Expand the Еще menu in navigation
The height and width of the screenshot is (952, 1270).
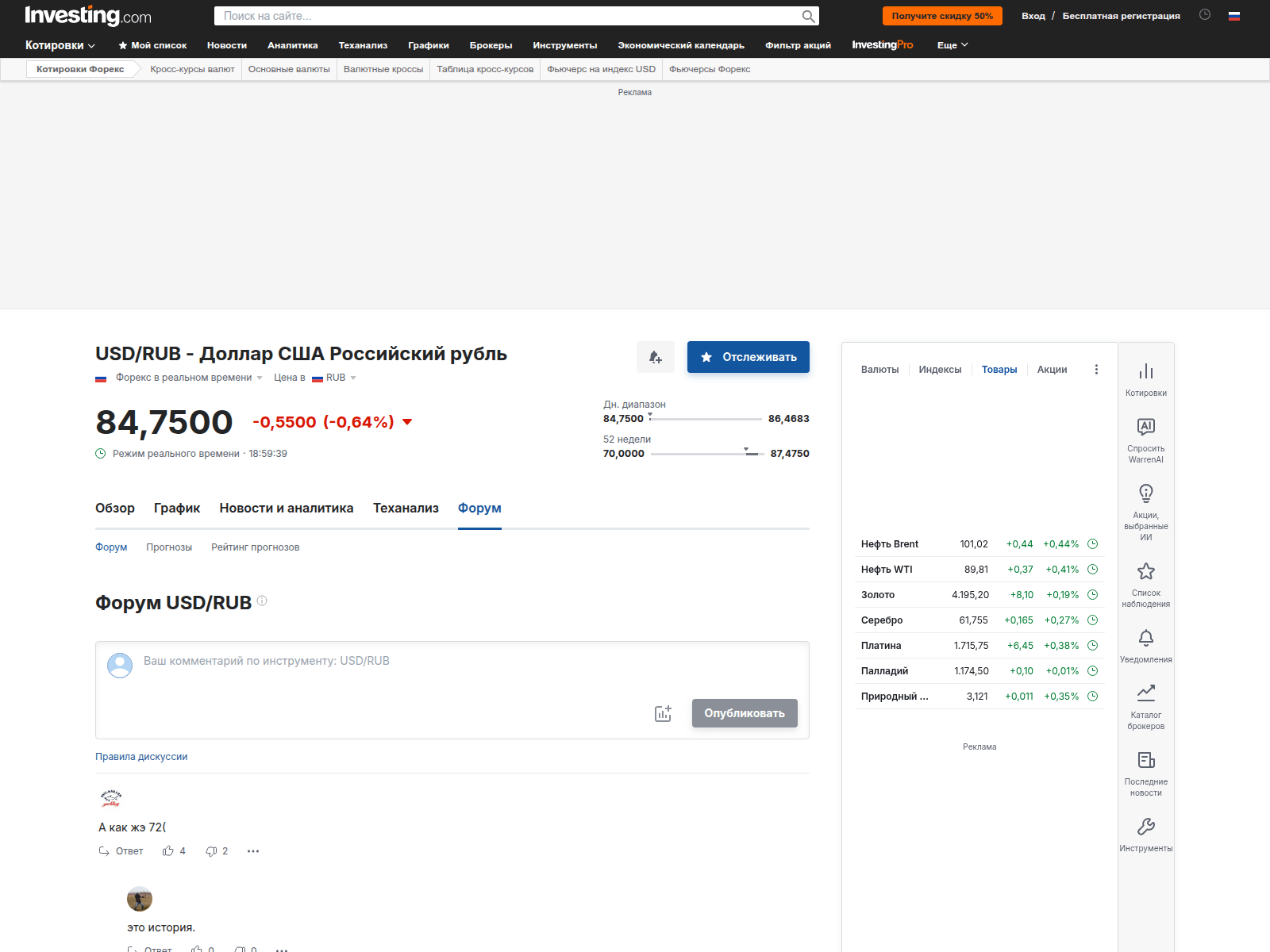click(952, 45)
